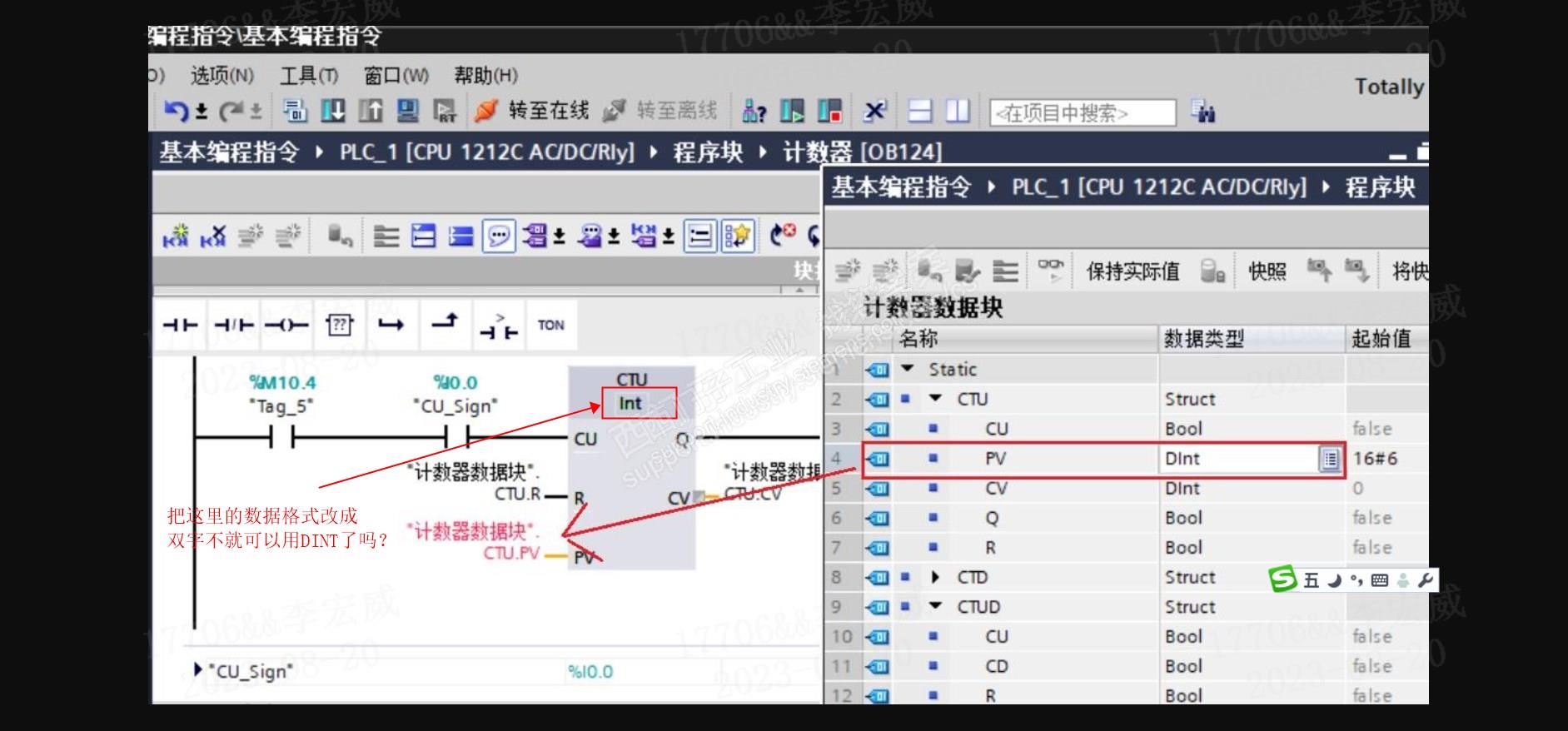This screenshot has height=731, width=1568.
Task: Click the 在项目中搜索 search field
Action: [1083, 112]
